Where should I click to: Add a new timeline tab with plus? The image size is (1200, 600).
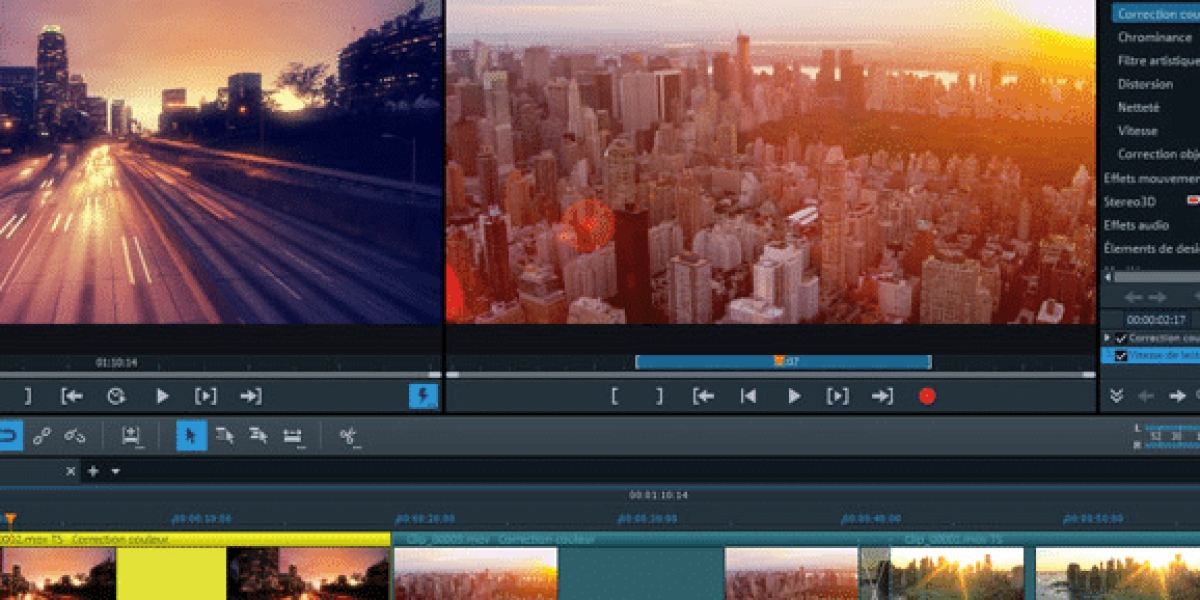pos(93,471)
